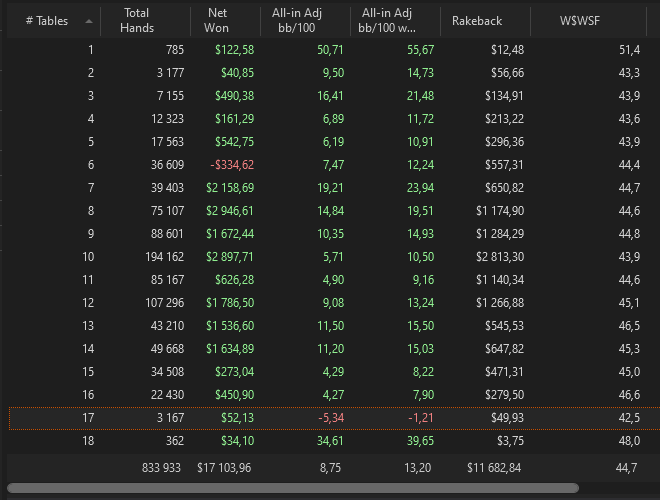
Task: Sort the table by Net Won header
Action: 217,20
